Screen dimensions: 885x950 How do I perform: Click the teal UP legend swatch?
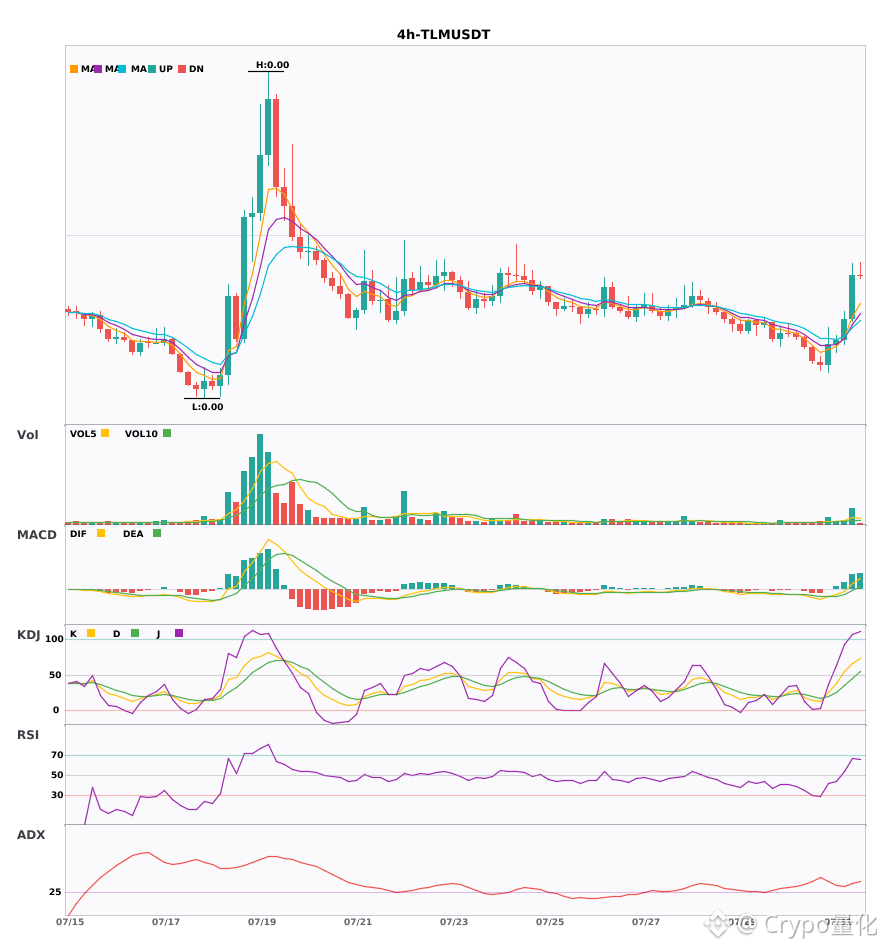(x=152, y=69)
